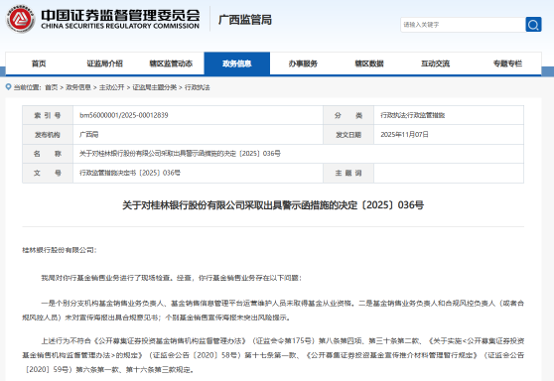Go to 证监局主题分类 in the breadcrumb
The height and width of the screenshot is (381, 554).
click(x=154, y=87)
